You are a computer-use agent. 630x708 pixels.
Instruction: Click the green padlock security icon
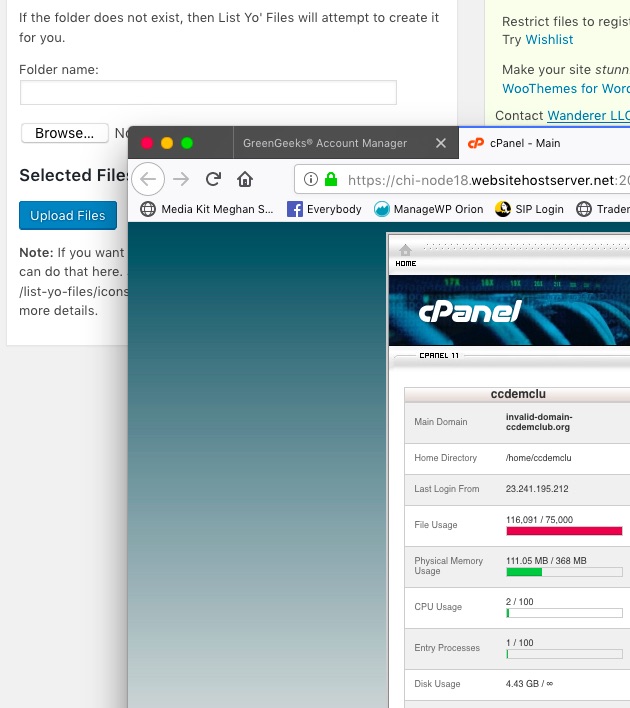click(331, 179)
